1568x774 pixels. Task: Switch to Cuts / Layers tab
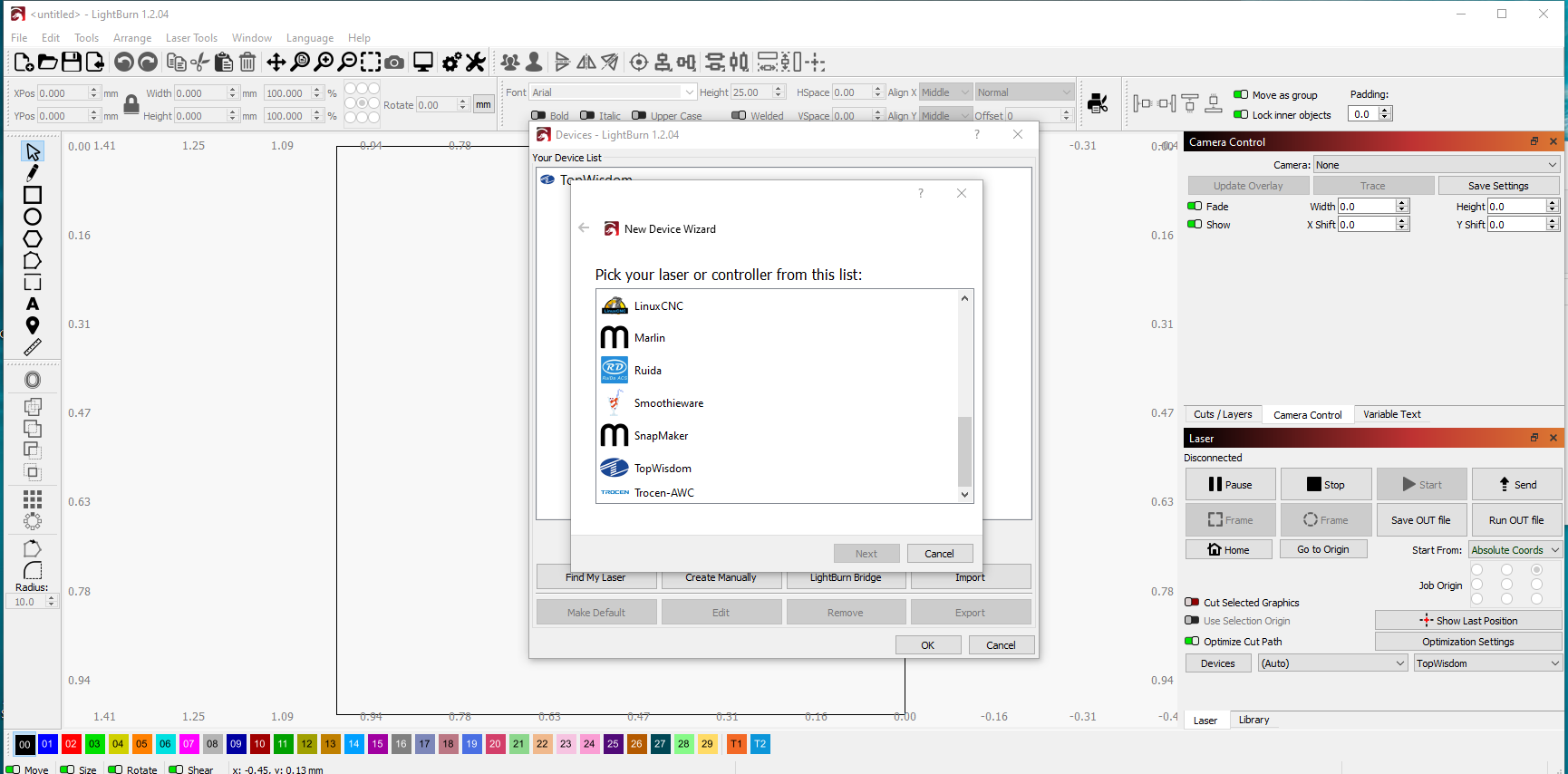[x=1223, y=414]
